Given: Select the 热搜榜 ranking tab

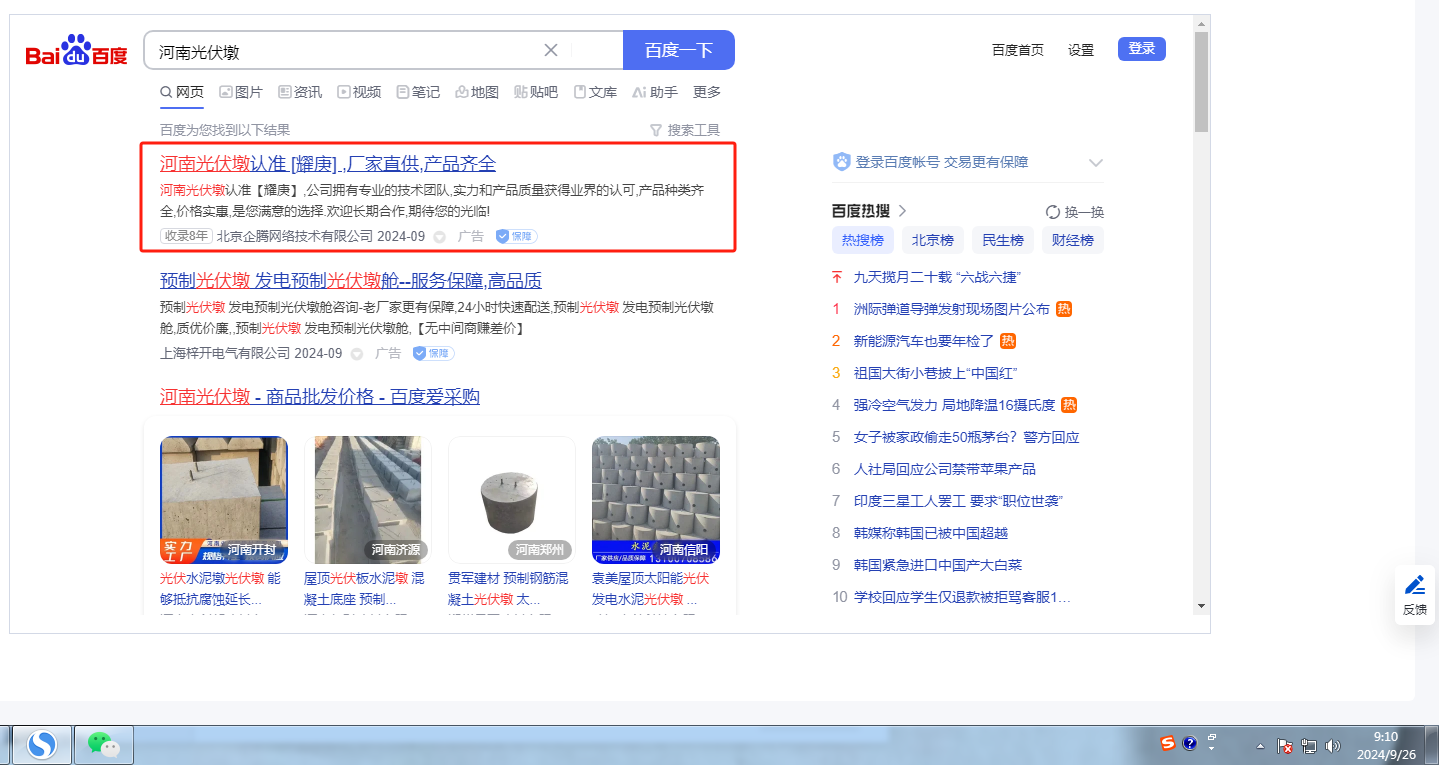Looking at the screenshot, I should (x=863, y=240).
